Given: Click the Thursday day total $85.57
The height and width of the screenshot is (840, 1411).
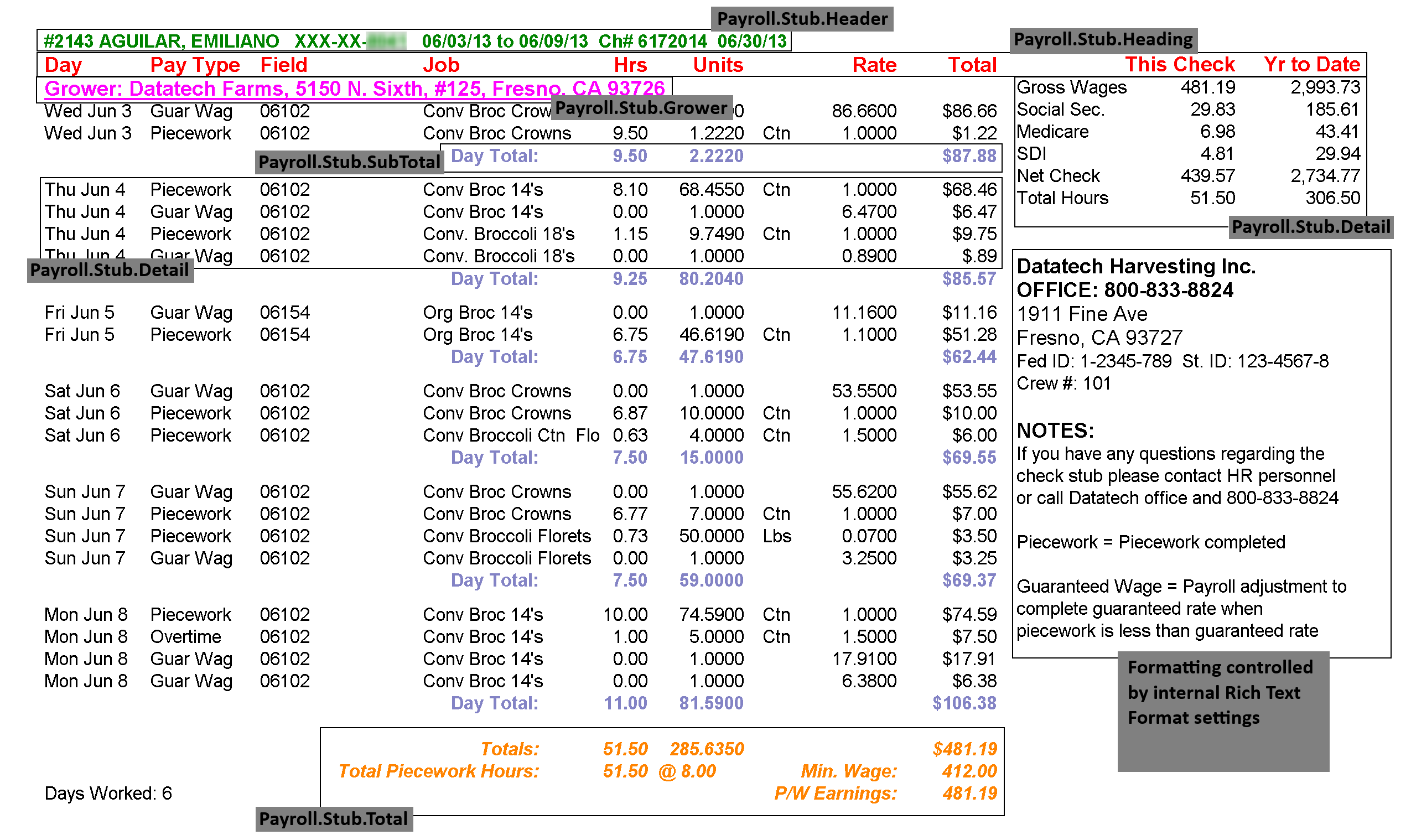Looking at the screenshot, I should pos(968,279).
